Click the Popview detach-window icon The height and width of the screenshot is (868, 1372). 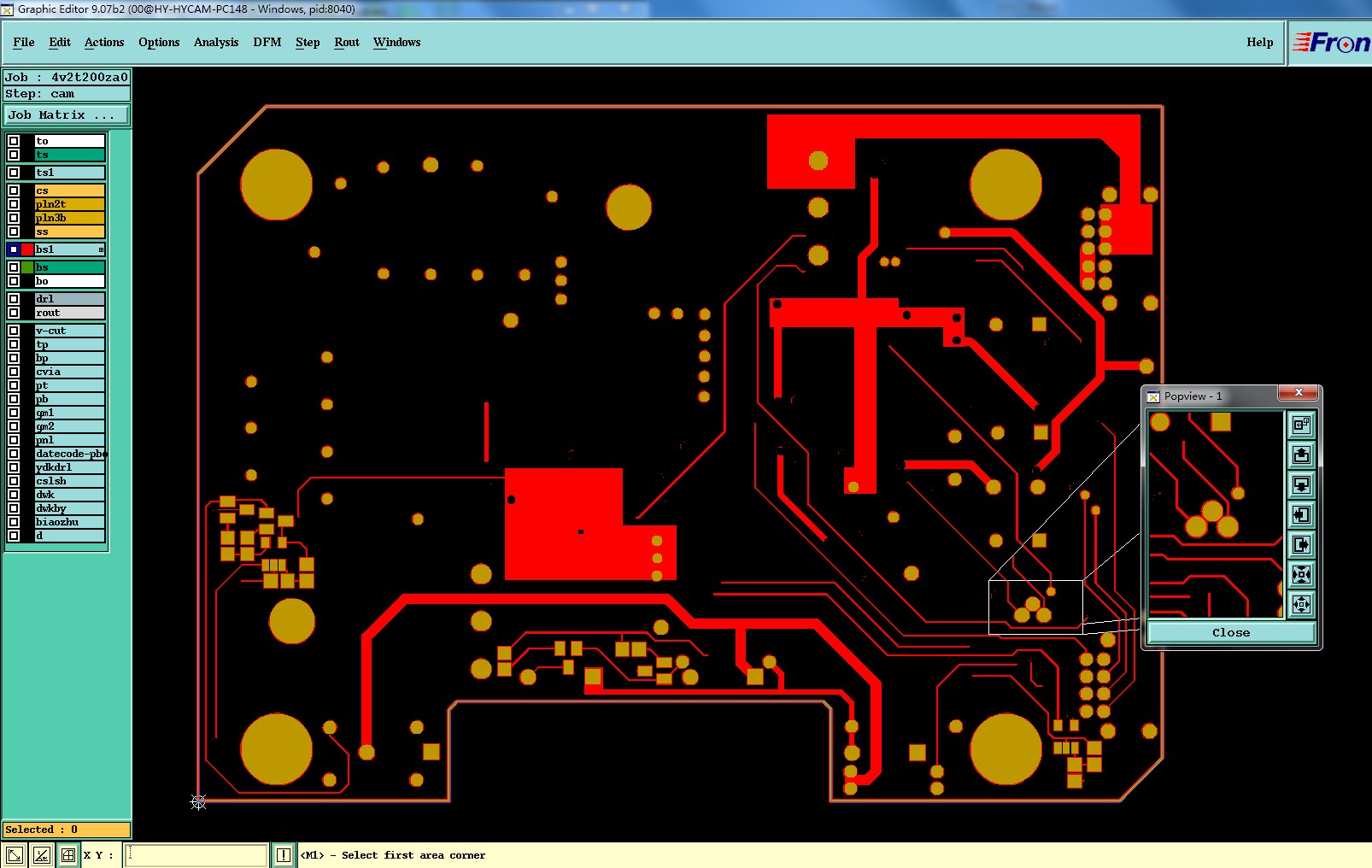1301,425
